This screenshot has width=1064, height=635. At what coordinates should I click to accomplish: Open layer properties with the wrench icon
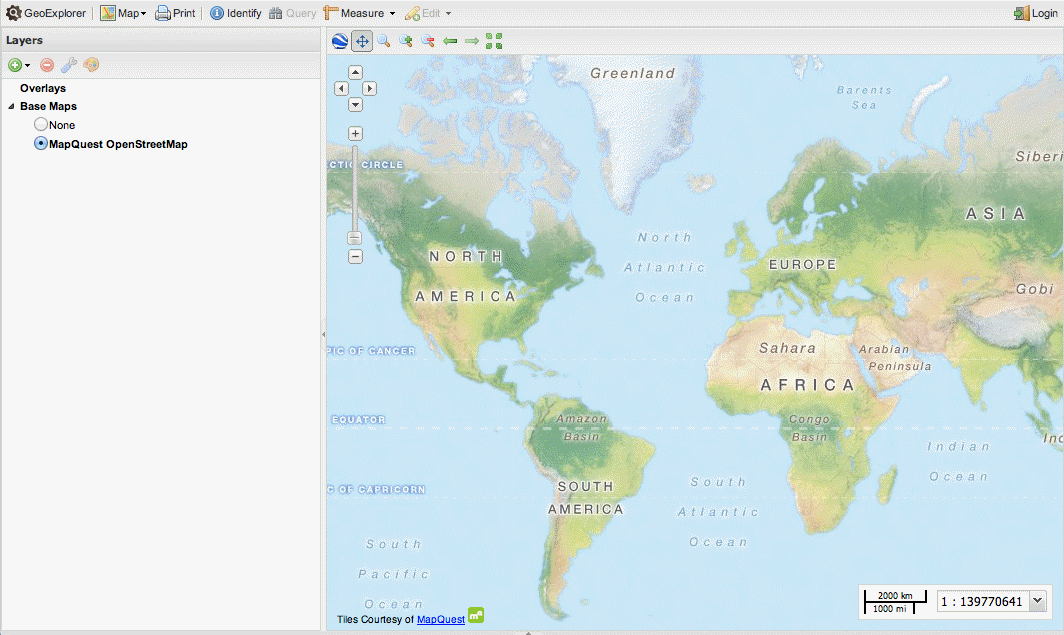68,64
